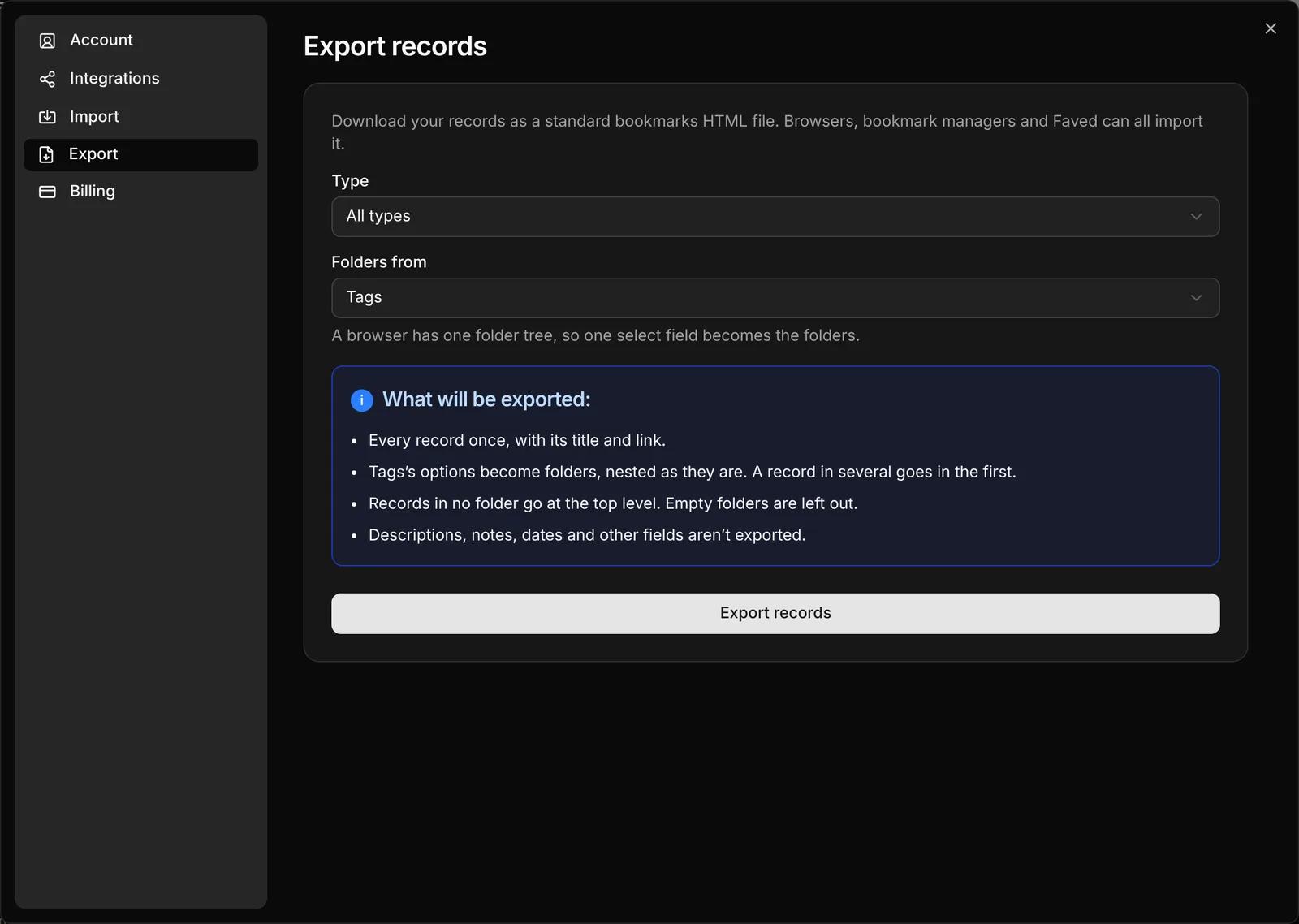1299x924 pixels.
Task: Go to the Integrations section
Action: tap(140, 79)
